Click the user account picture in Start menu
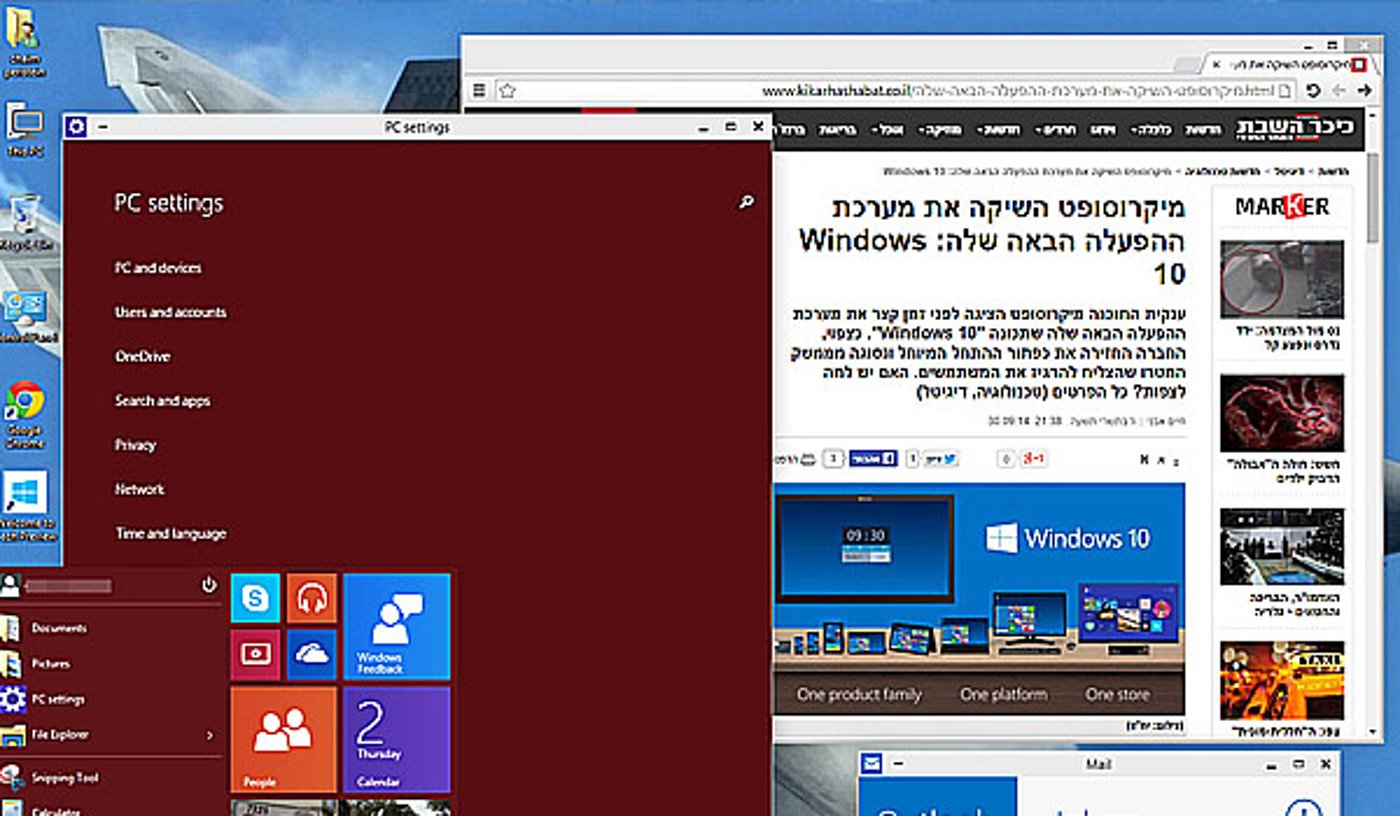1400x816 pixels. click(10, 585)
